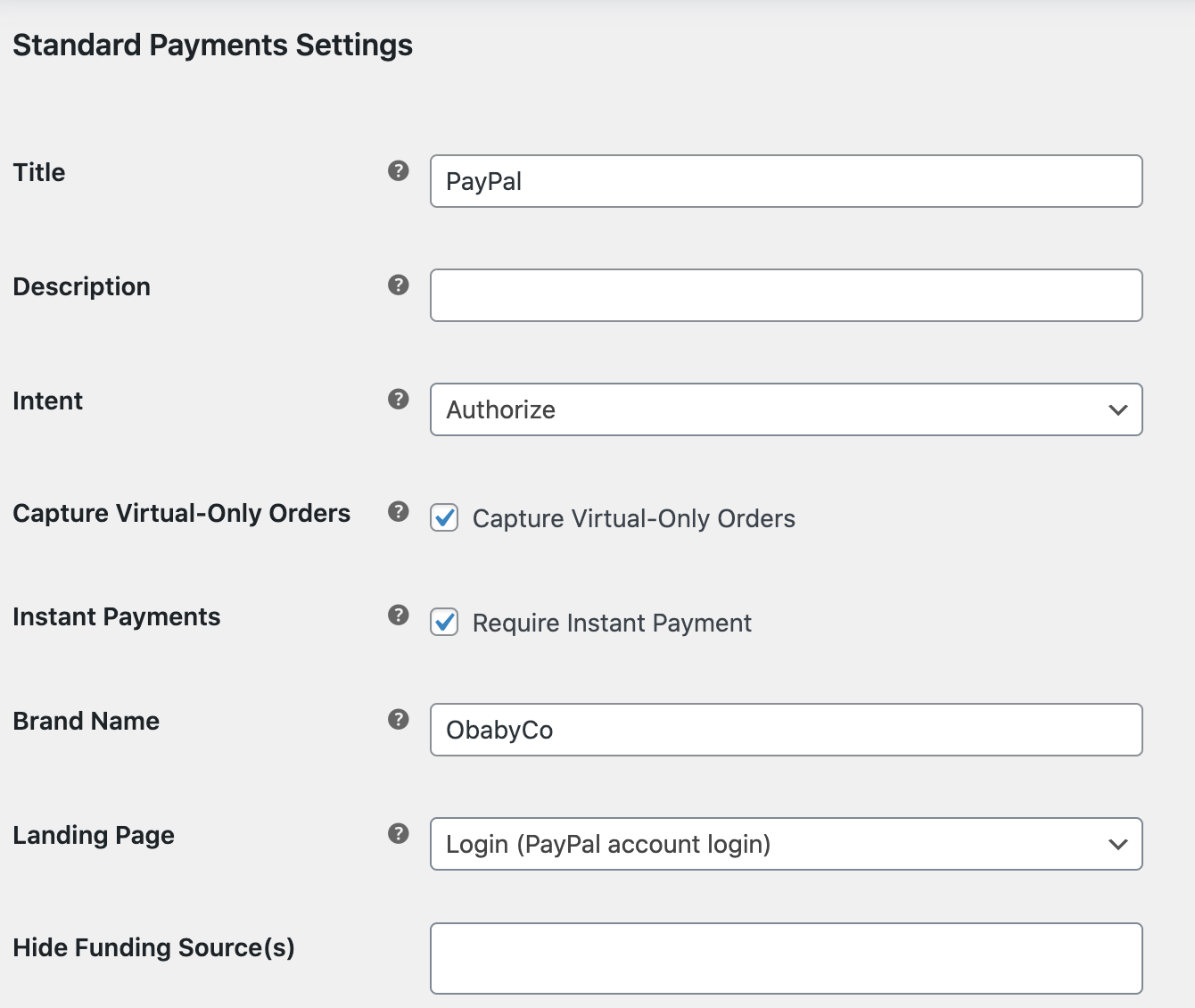Open the Intent dropdown showing Authorize
The height and width of the screenshot is (1008, 1195).
785,409
